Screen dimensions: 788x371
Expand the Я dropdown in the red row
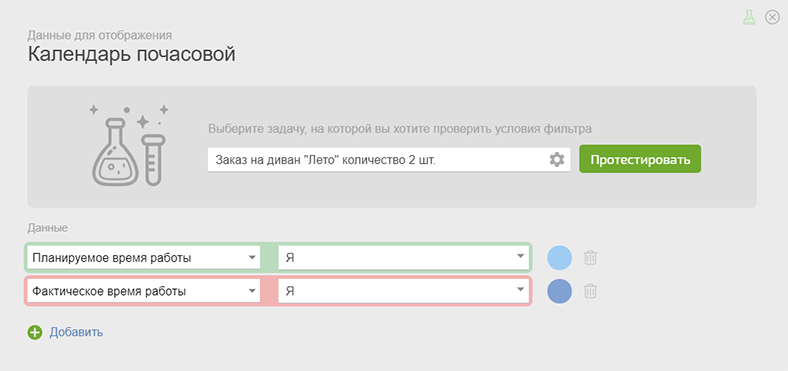click(404, 291)
